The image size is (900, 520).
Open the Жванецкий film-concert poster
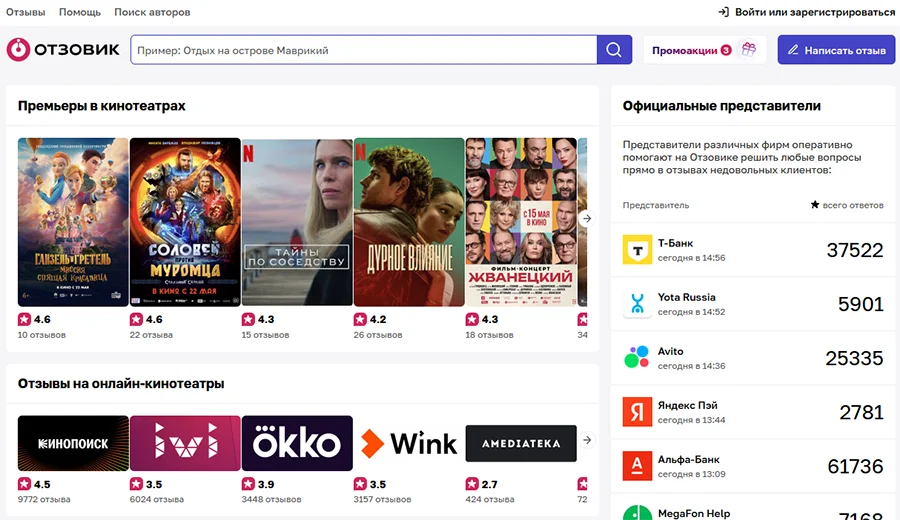tap(521, 222)
